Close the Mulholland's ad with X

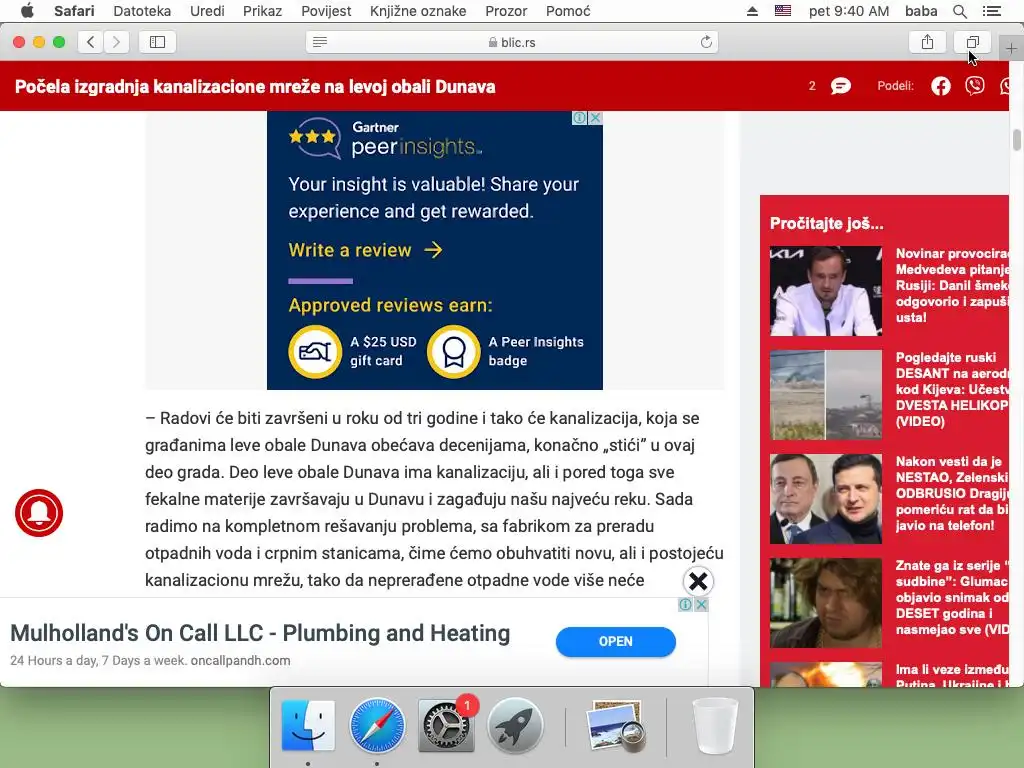701,605
